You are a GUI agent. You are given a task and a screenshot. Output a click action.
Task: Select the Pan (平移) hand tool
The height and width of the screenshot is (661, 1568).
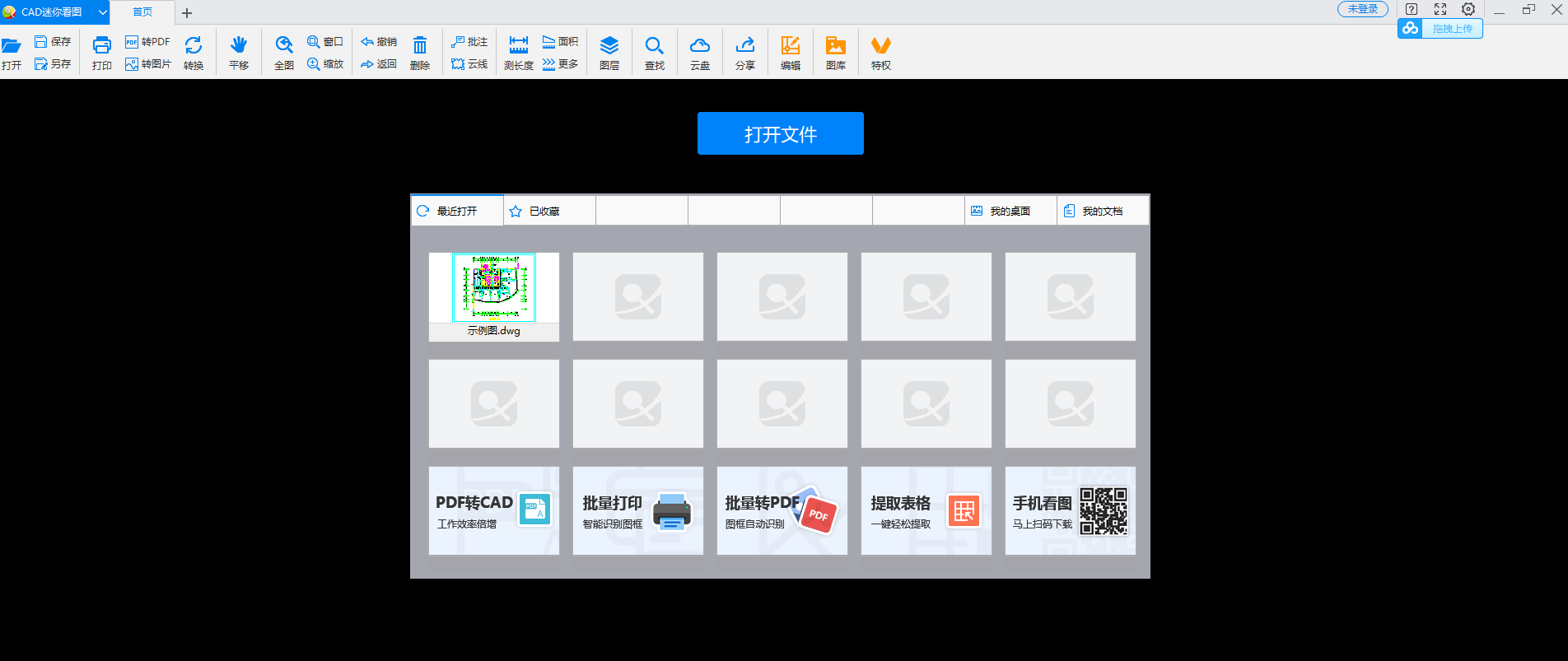[x=239, y=46]
